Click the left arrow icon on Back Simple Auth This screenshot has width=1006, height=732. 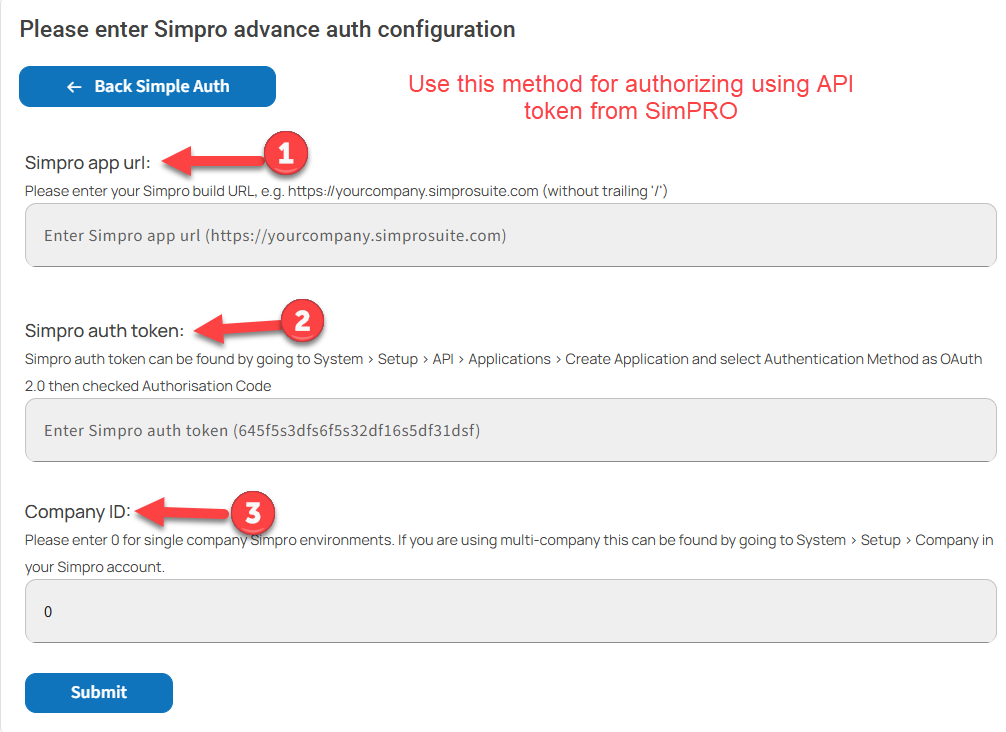(73, 87)
